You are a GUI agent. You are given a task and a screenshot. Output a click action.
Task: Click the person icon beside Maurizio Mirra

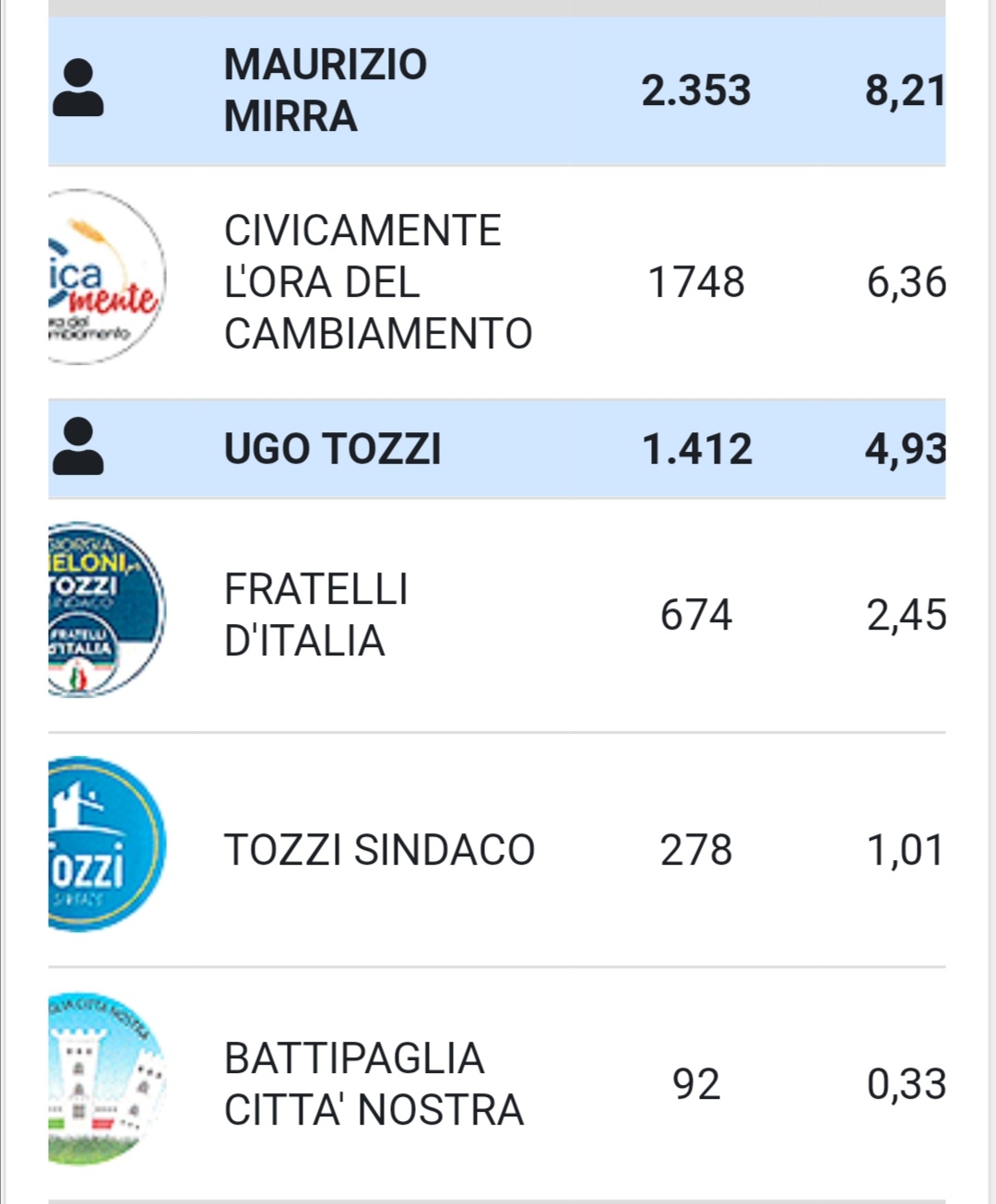tap(78, 89)
